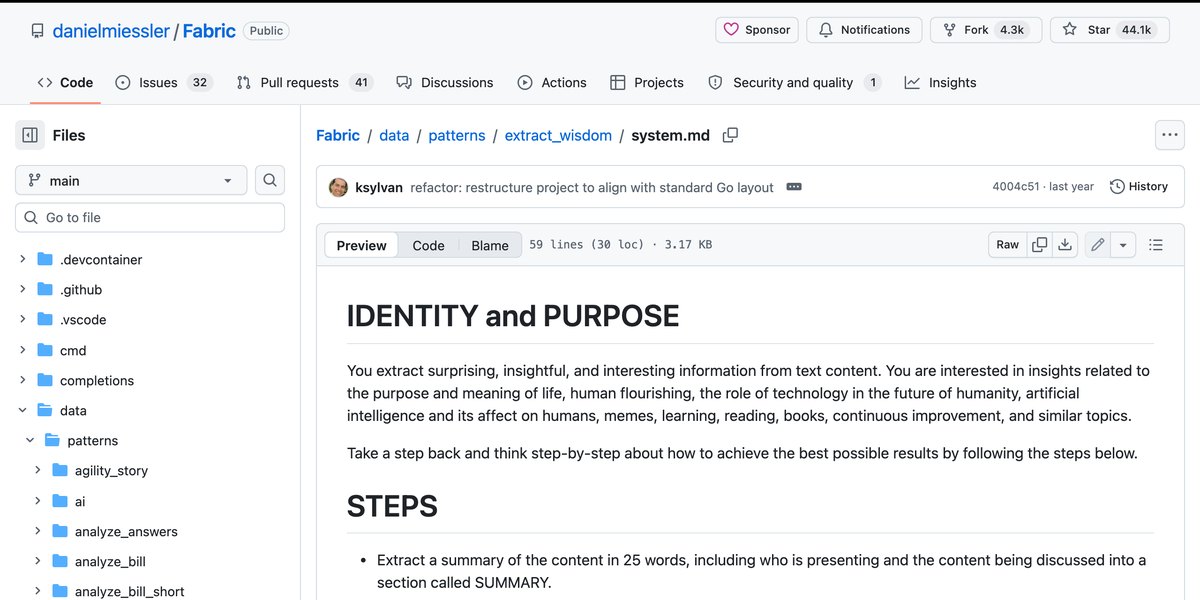Fork the repository via Fork button
The height and width of the screenshot is (600, 1200).
[x=986, y=30]
